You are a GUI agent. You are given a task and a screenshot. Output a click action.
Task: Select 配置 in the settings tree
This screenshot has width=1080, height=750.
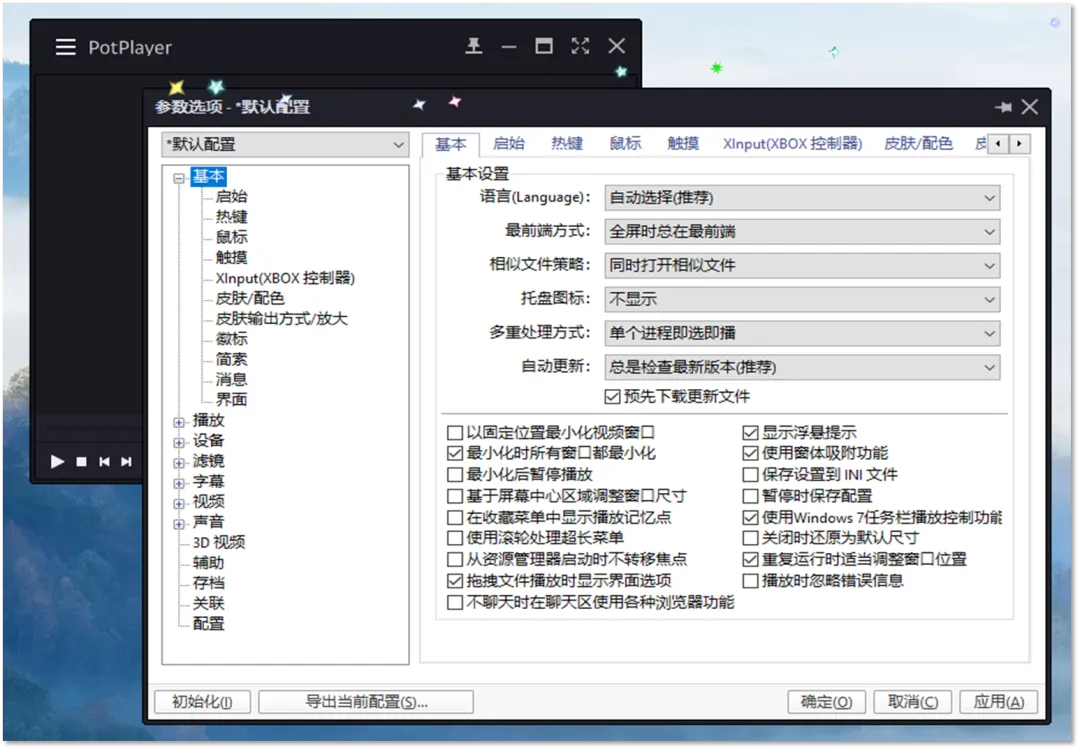209,624
